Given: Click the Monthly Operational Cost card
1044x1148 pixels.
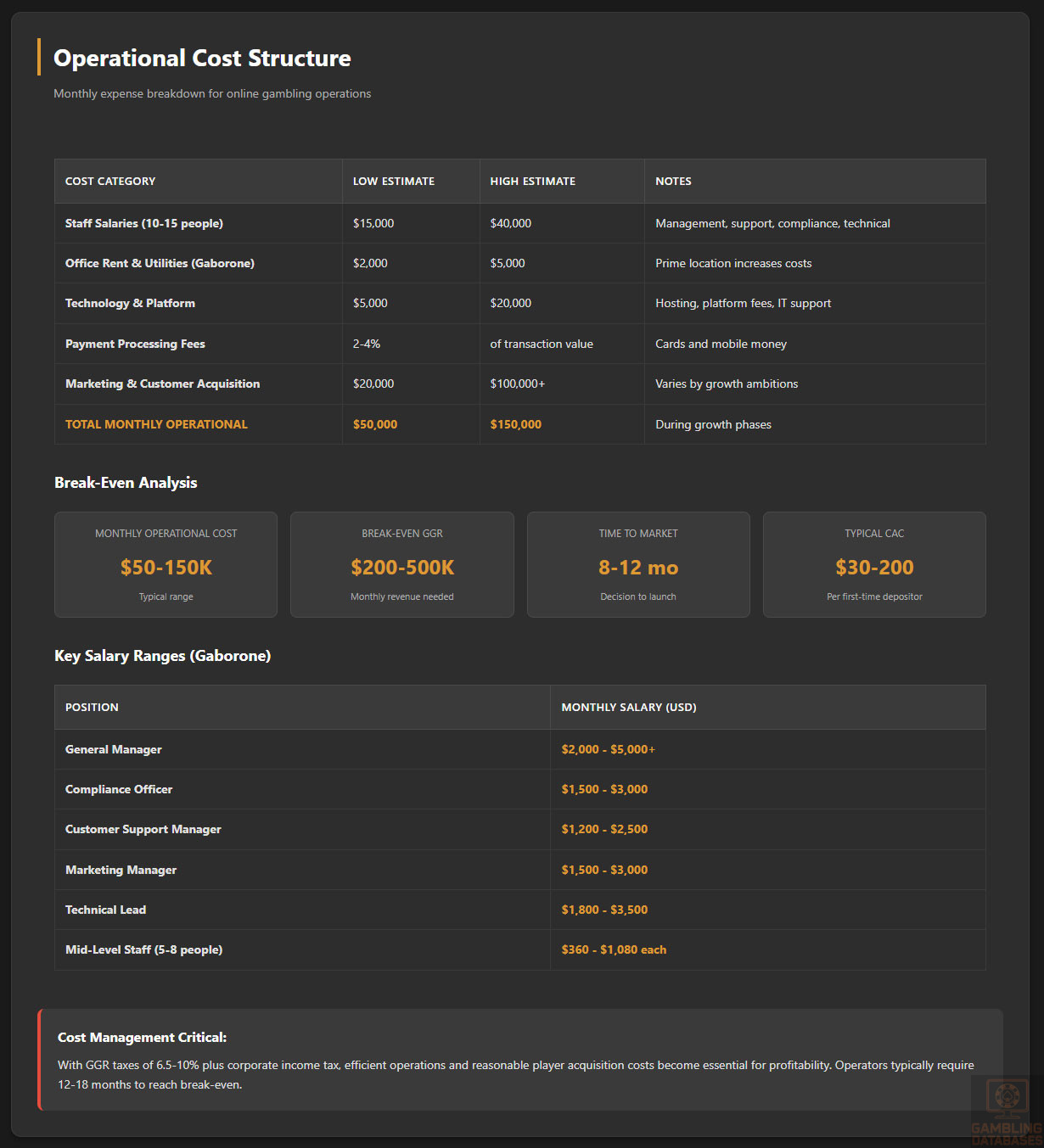Looking at the screenshot, I should tap(166, 564).
